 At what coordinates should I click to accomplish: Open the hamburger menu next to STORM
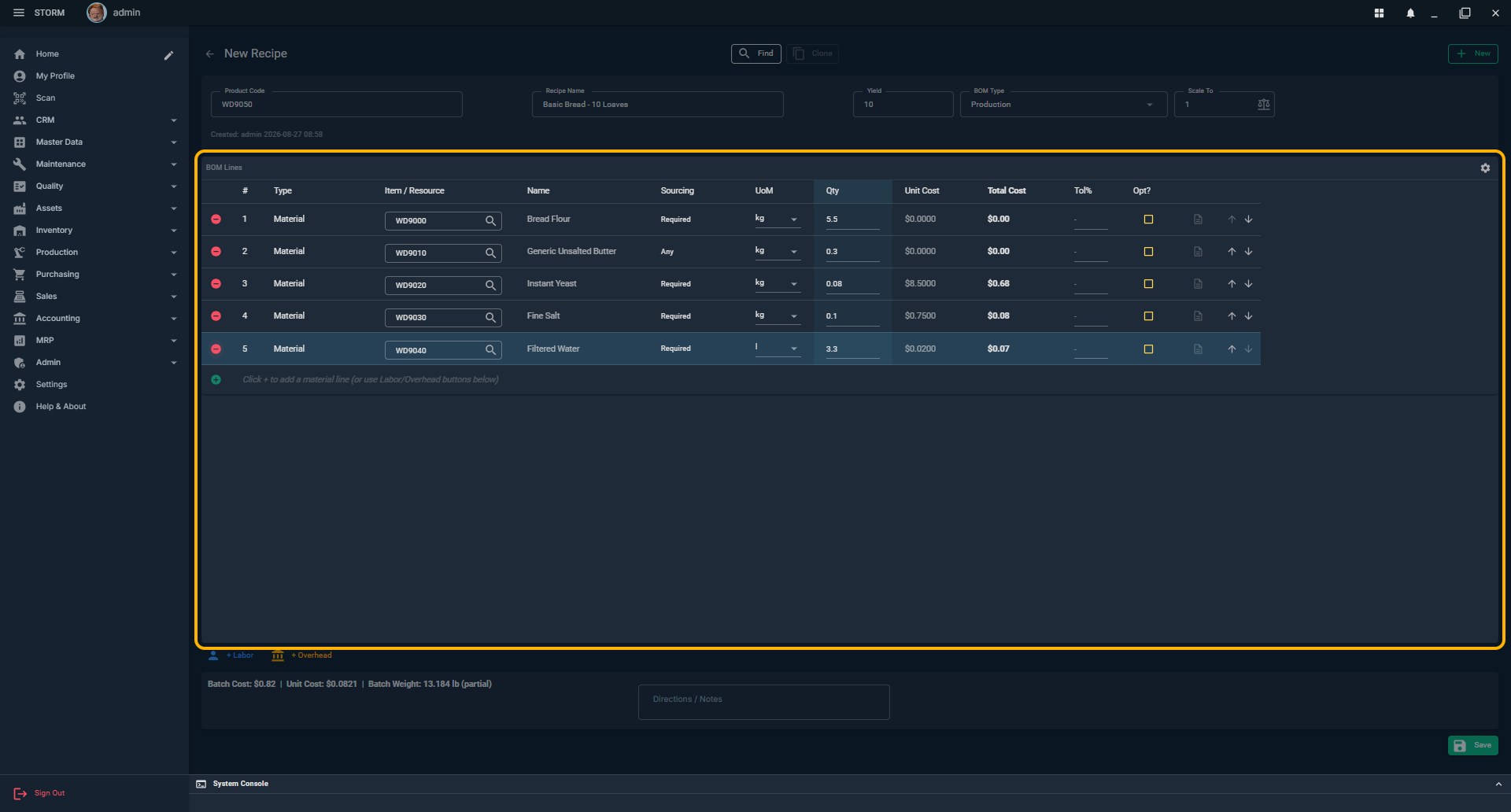[19, 13]
